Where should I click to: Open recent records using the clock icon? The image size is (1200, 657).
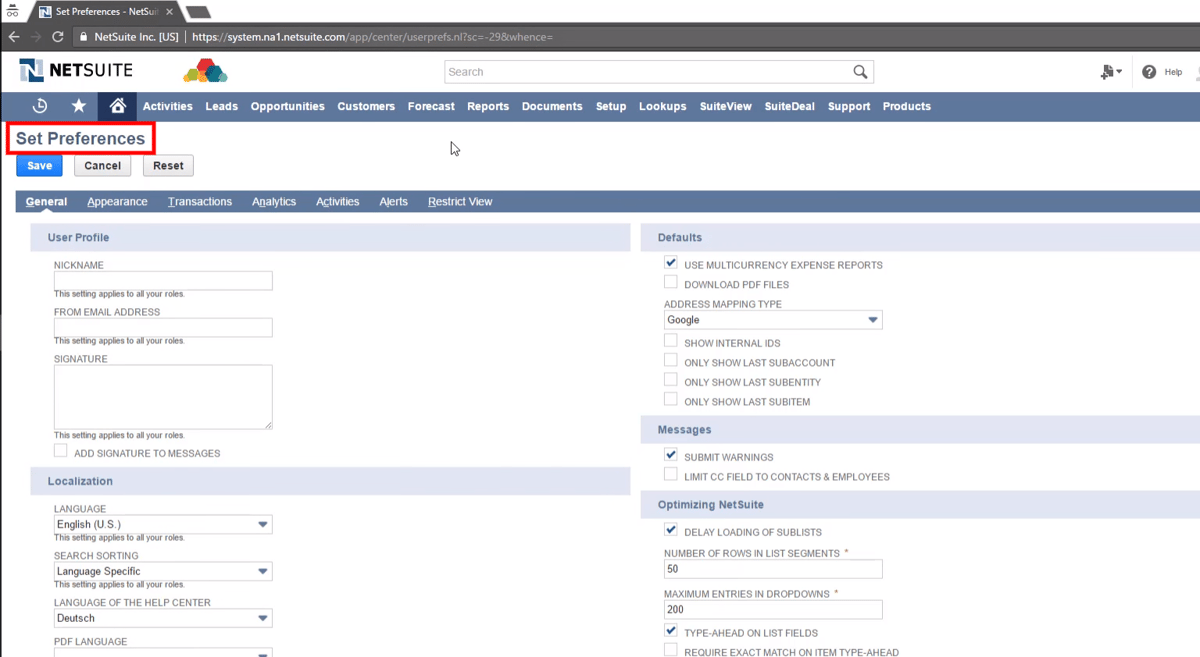click(x=40, y=106)
